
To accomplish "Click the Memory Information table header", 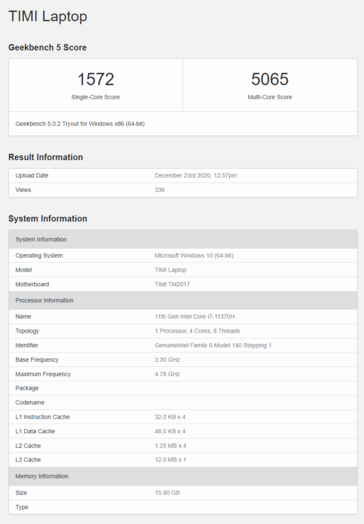I will [183, 476].
